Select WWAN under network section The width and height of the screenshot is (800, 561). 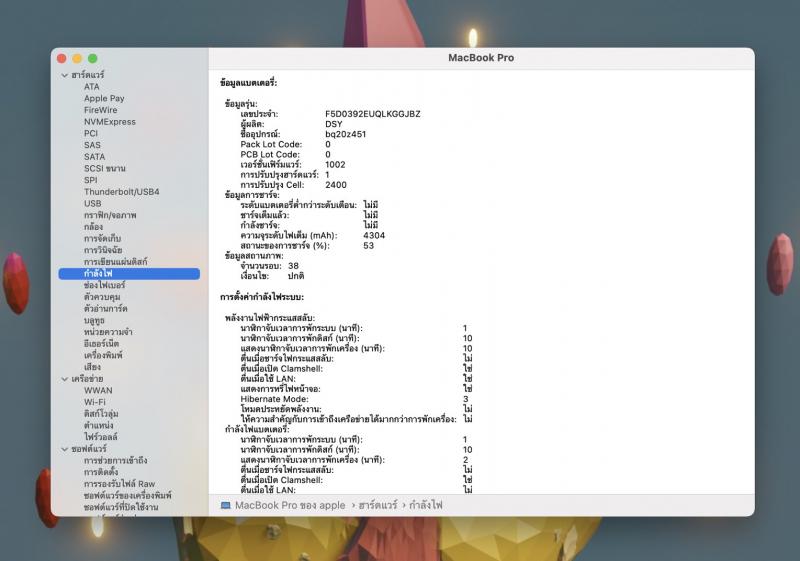98,391
